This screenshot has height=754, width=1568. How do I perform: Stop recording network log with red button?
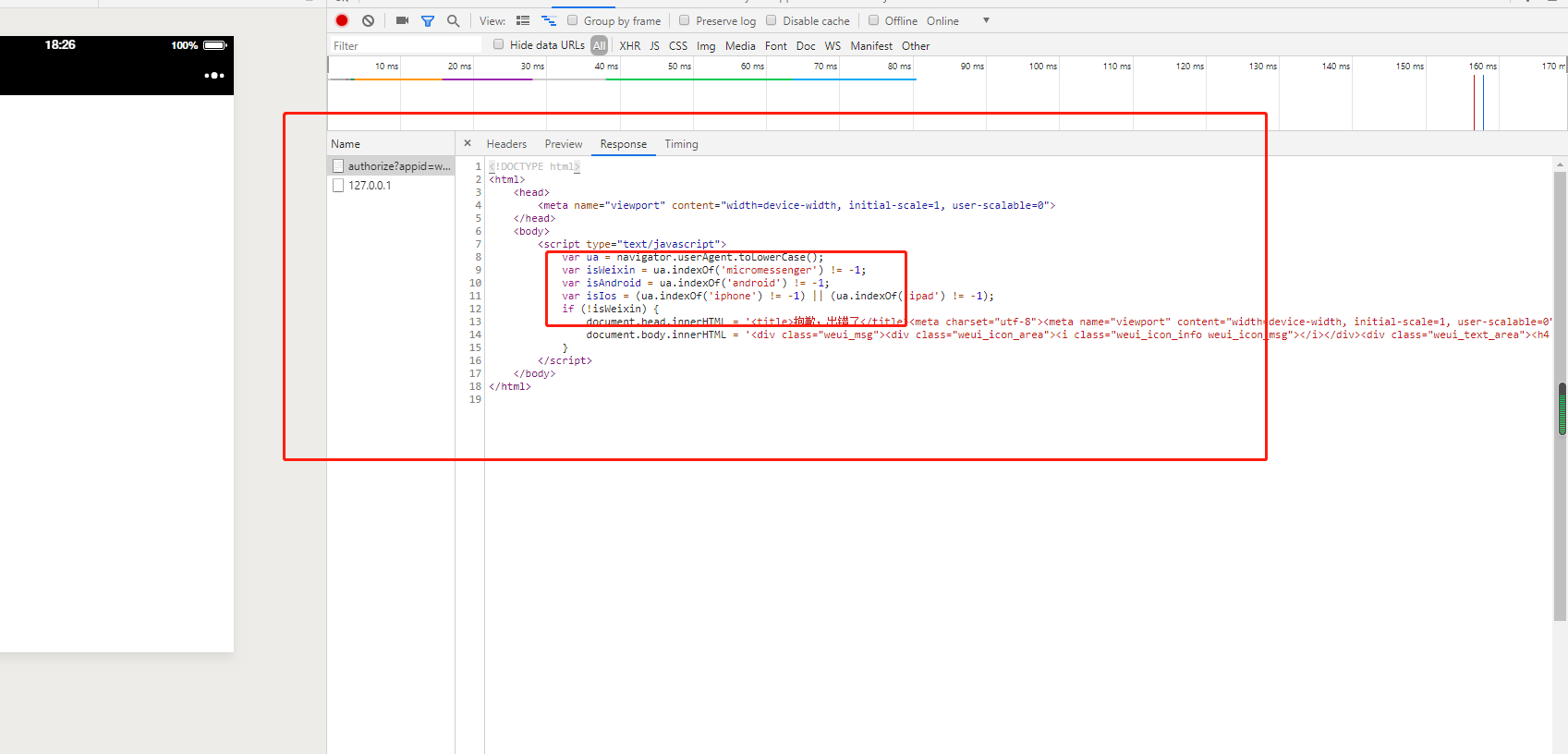pos(342,20)
